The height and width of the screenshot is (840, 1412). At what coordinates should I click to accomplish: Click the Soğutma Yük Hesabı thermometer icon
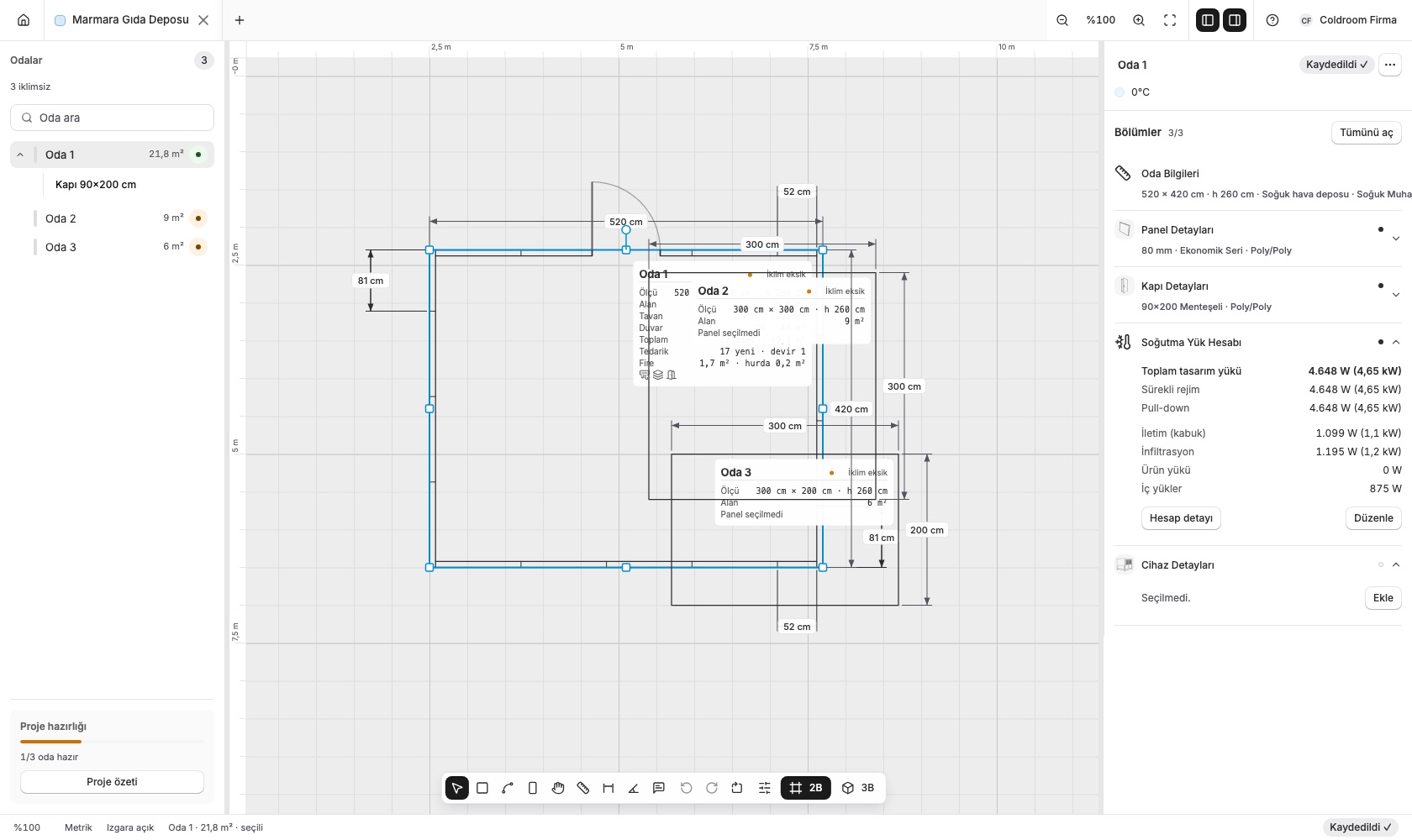click(x=1124, y=342)
